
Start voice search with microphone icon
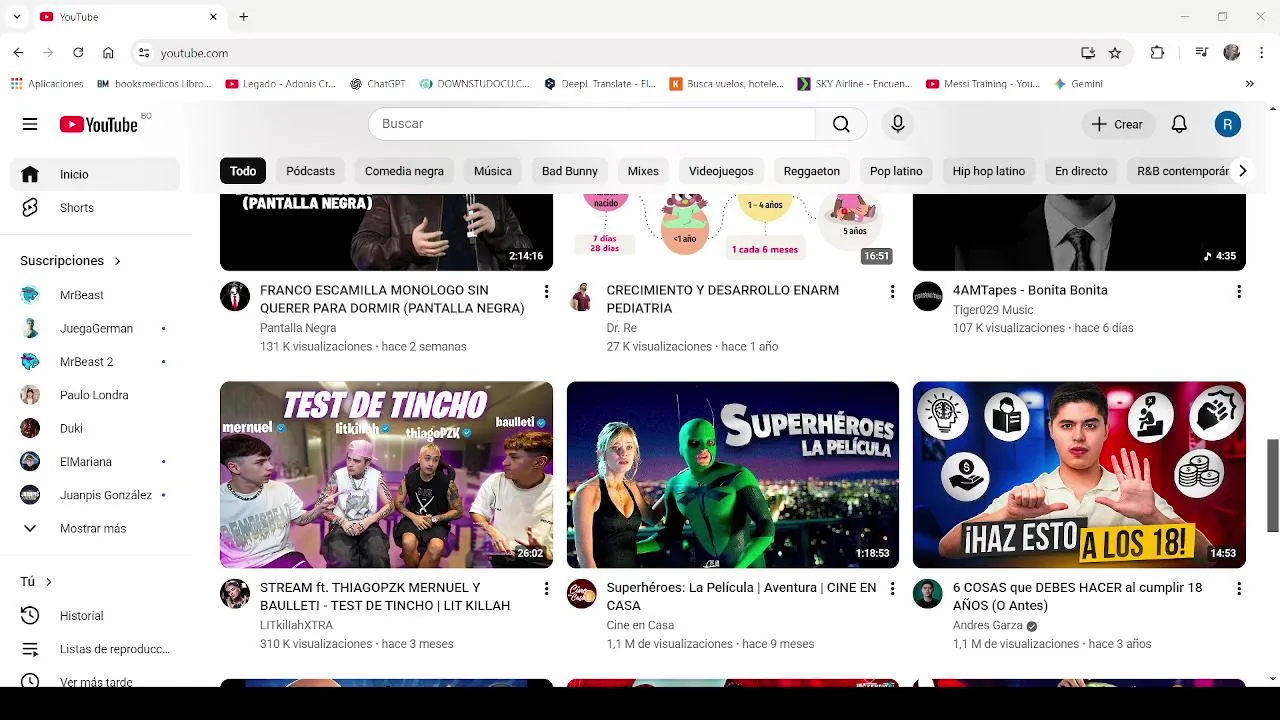[898, 124]
